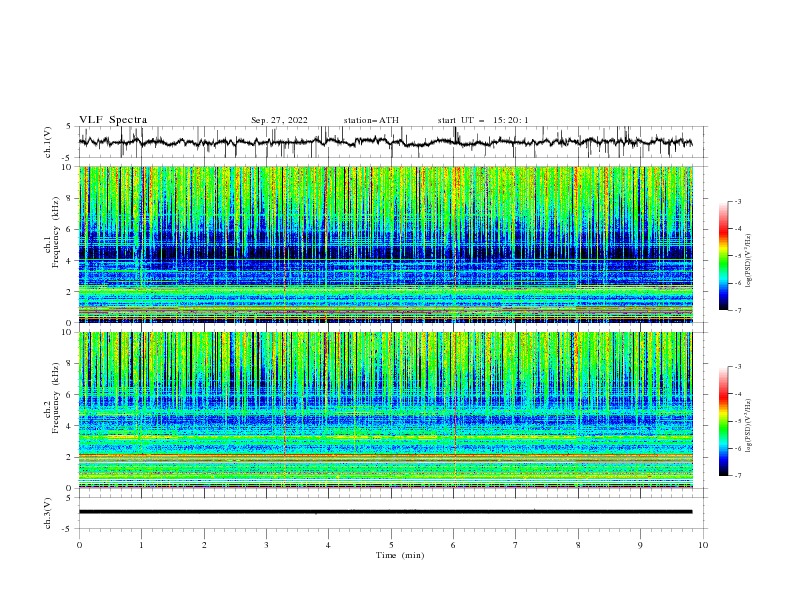The height and width of the screenshot is (612, 792).
Task: Click the ch.2 spectrogram panel
Action: pyautogui.click(x=386, y=410)
